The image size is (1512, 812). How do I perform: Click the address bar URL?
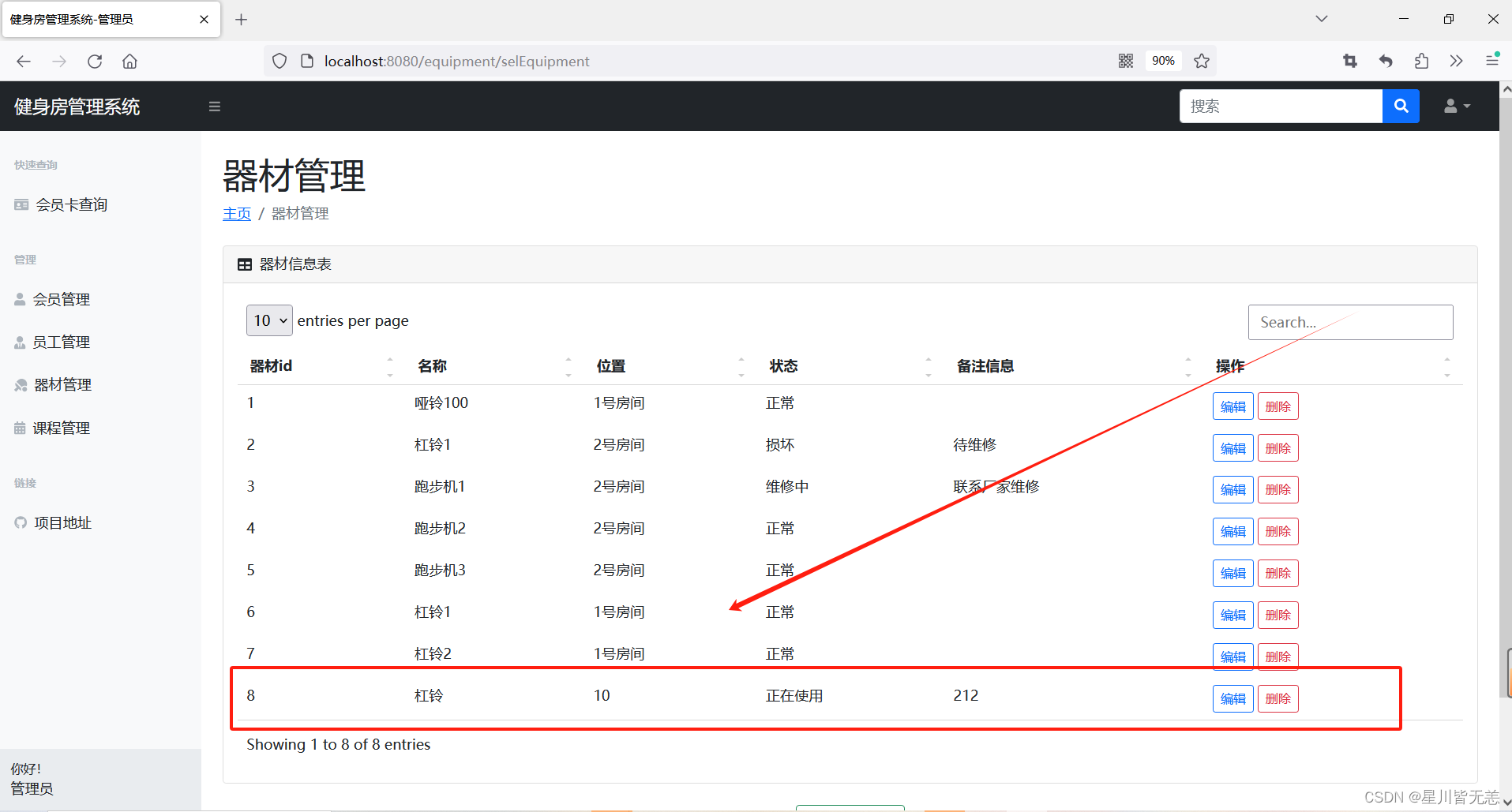pyautogui.click(x=456, y=62)
